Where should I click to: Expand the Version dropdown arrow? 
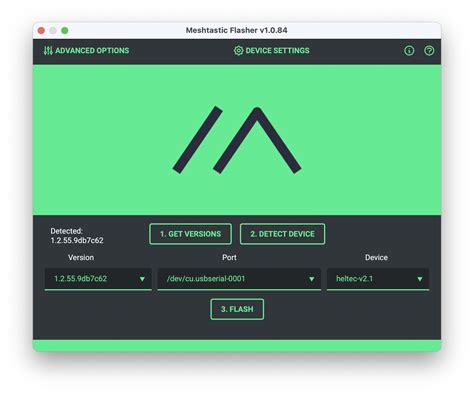pyautogui.click(x=142, y=279)
